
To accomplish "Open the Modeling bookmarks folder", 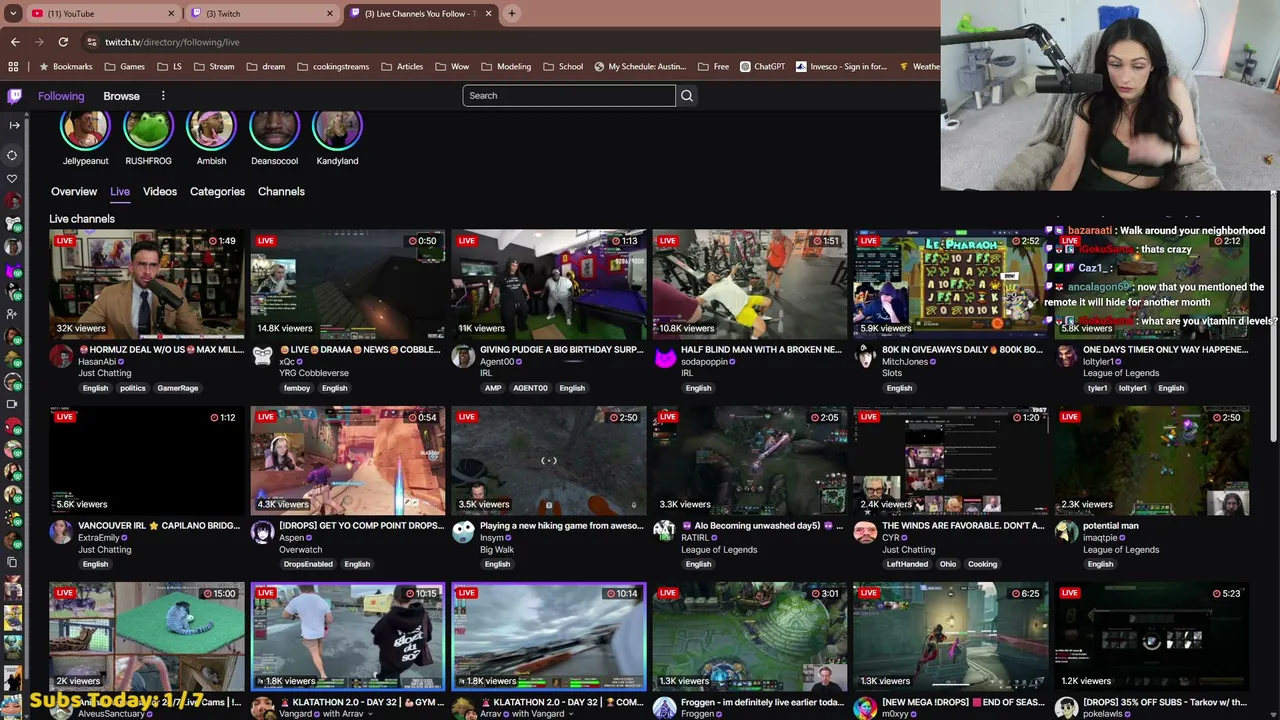I will tap(506, 67).
